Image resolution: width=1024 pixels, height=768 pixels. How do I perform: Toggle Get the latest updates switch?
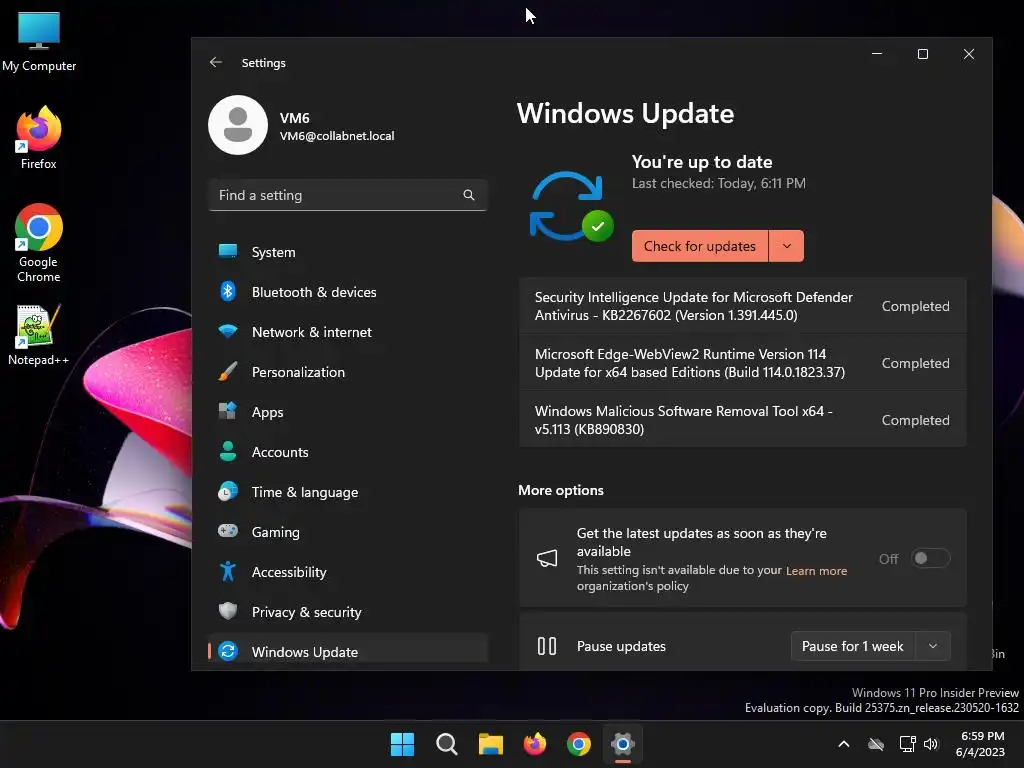pos(930,558)
